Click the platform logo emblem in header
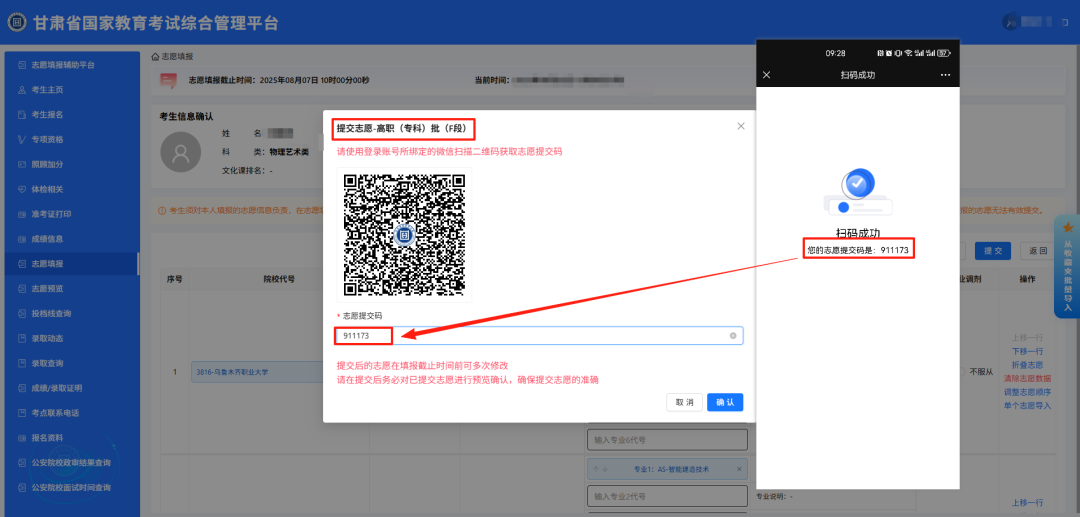Image resolution: width=1080 pixels, height=517 pixels. (x=18, y=22)
